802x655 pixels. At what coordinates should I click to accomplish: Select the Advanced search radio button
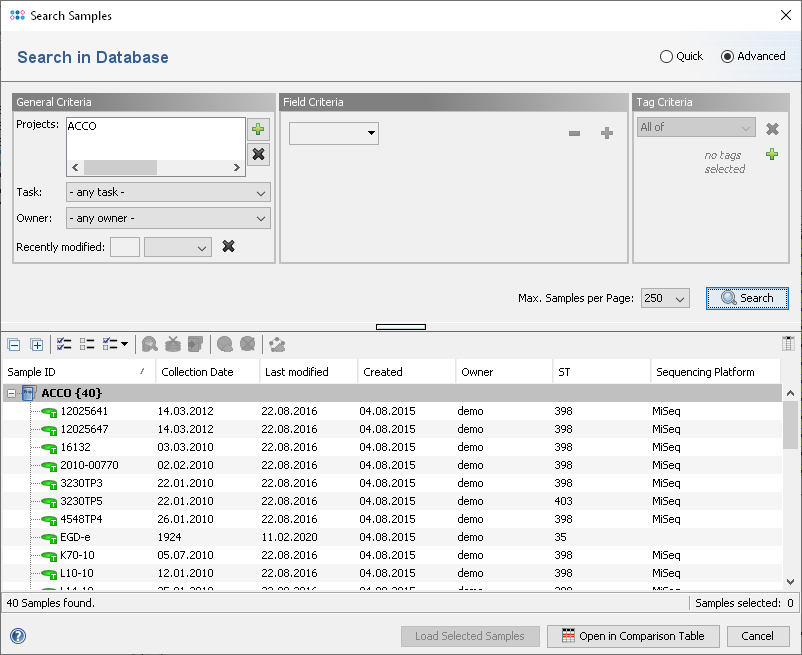coord(727,56)
